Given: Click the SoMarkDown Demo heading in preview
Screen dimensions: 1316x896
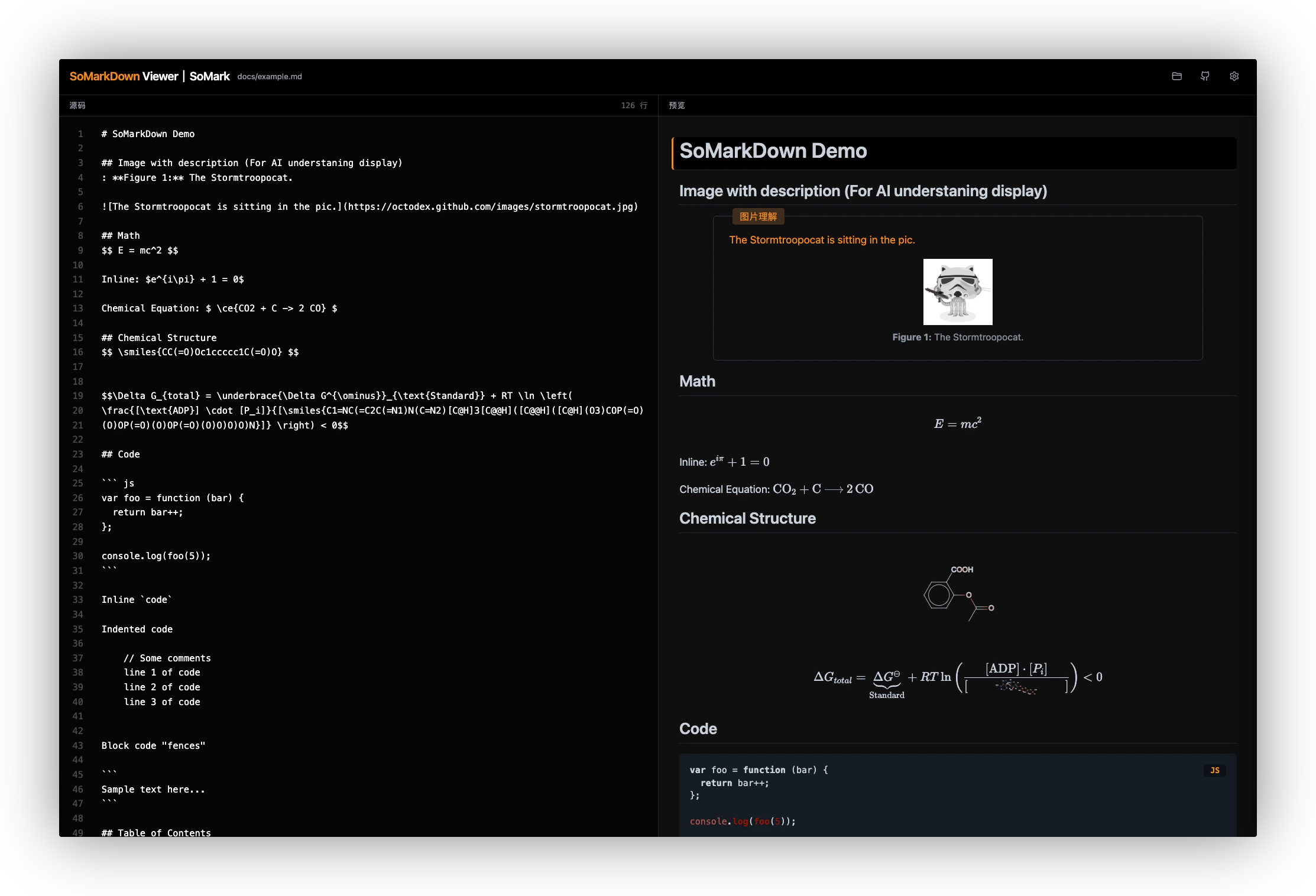Looking at the screenshot, I should tap(773, 151).
